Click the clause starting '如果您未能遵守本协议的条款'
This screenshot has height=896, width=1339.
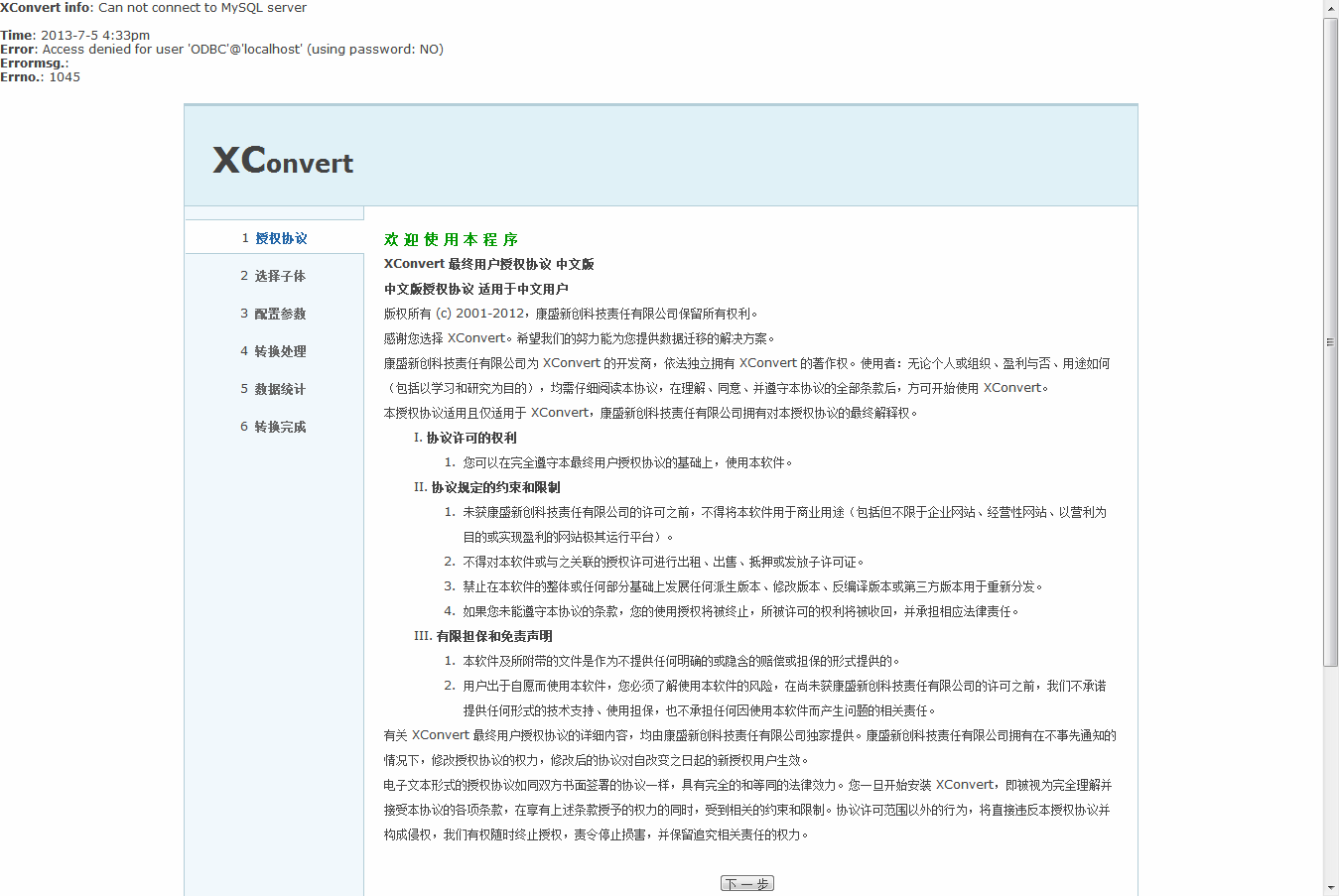click(x=741, y=611)
